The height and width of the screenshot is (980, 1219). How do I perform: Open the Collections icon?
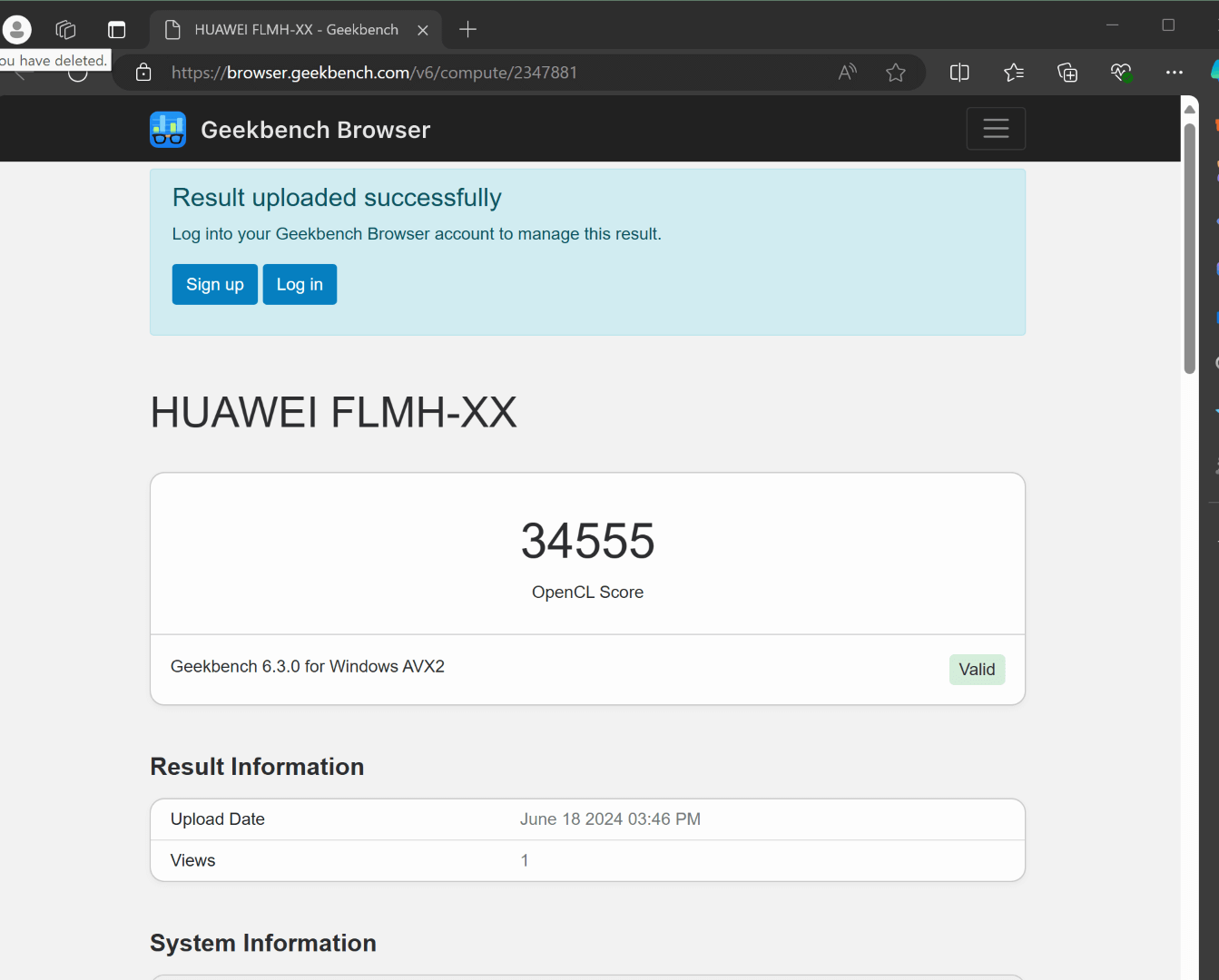pos(1067,73)
